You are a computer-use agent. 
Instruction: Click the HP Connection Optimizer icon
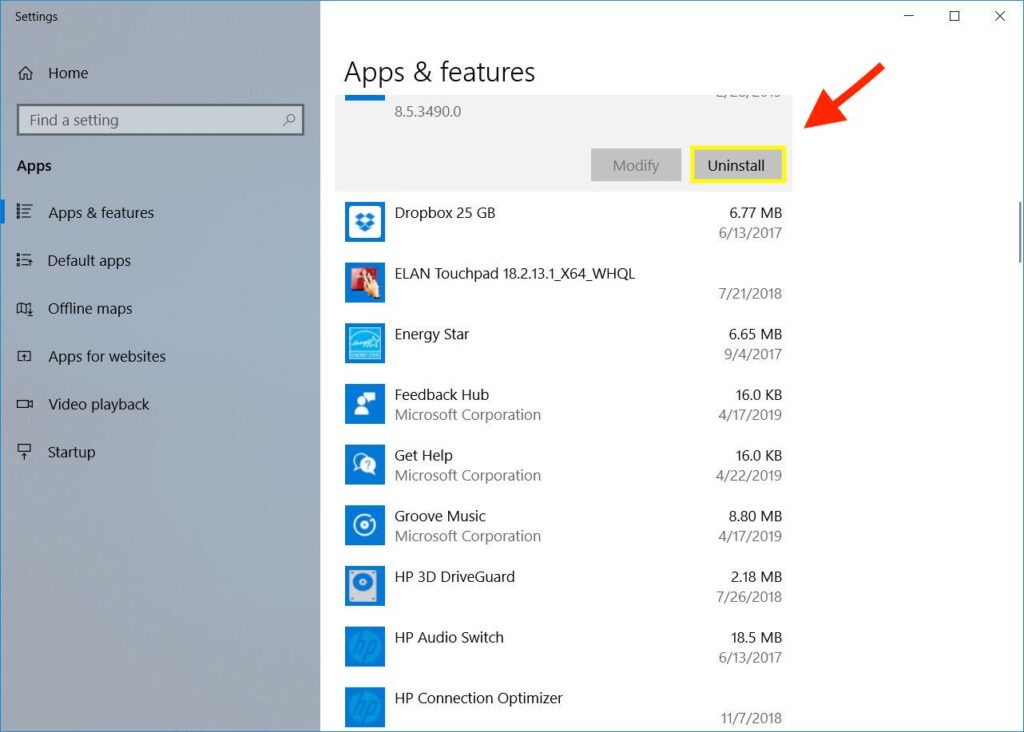coord(365,707)
